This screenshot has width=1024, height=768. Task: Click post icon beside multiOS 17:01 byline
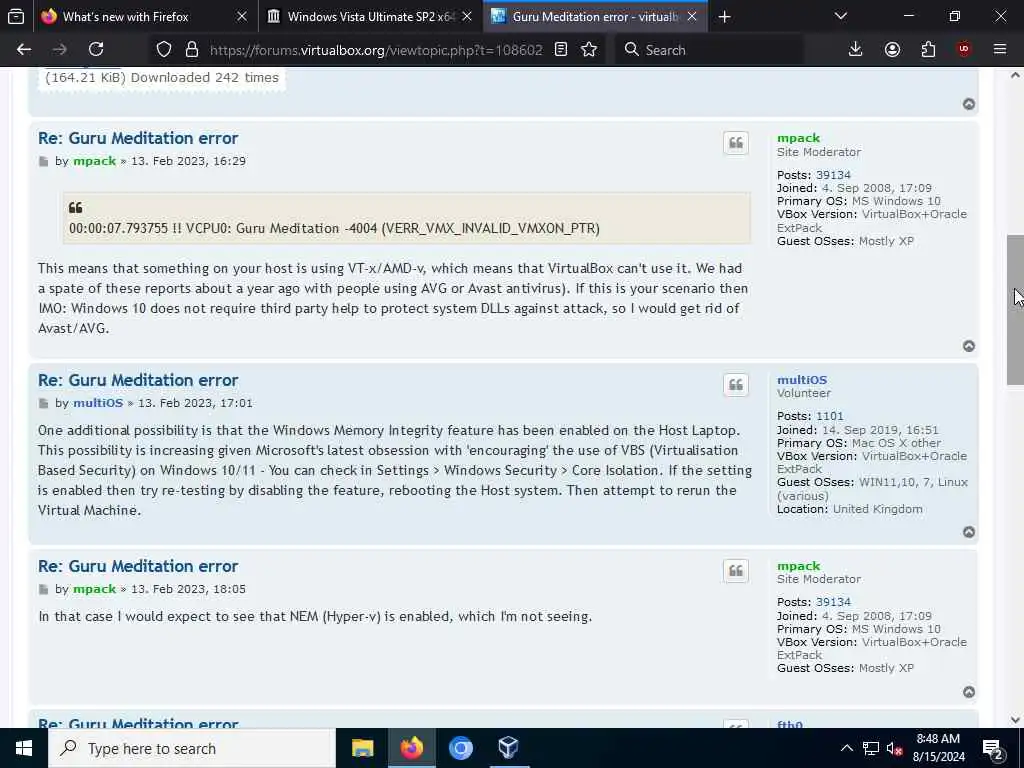coord(44,404)
